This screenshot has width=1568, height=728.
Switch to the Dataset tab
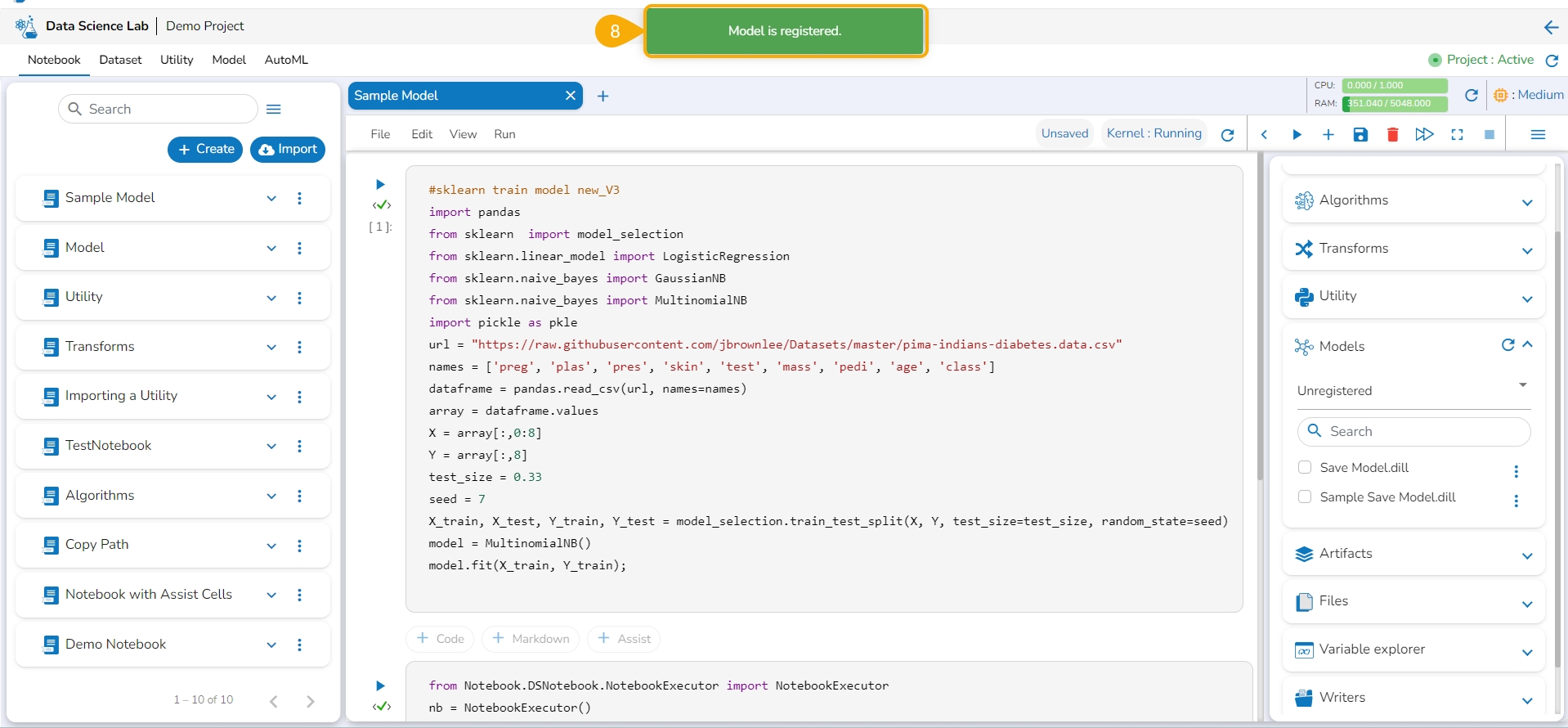pos(120,60)
